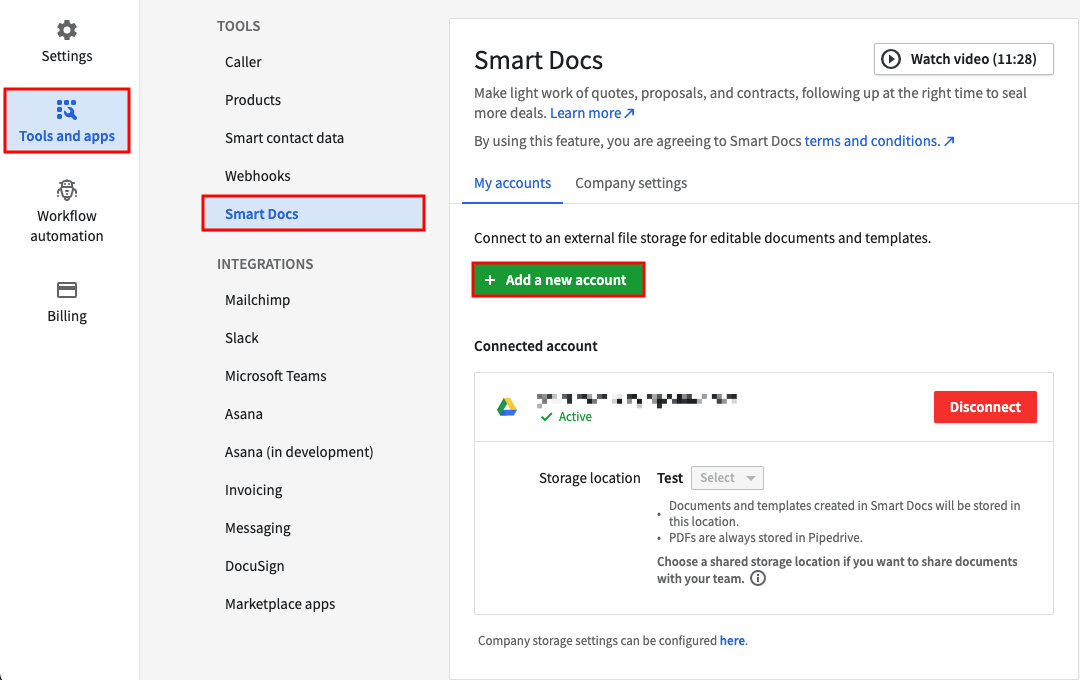1080x680 pixels.
Task: Follow the Learn more link
Action: (x=592, y=113)
